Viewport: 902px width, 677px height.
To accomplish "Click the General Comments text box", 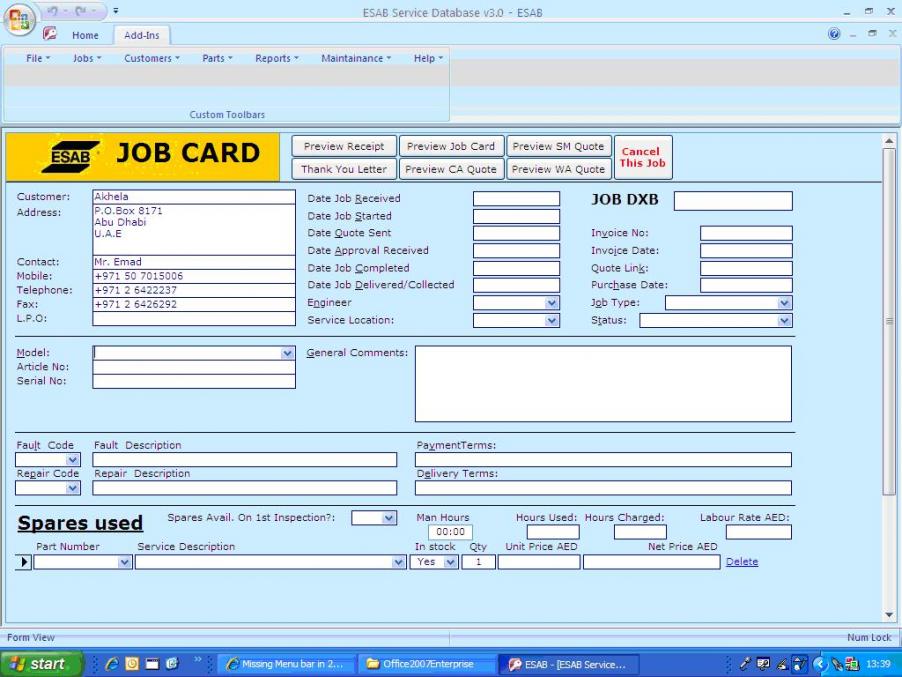I will click(603, 384).
